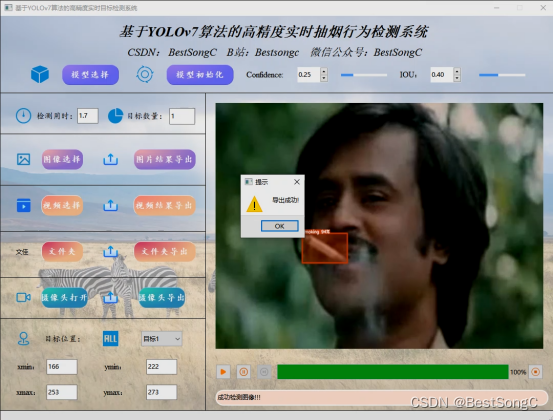The width and height of the screenshot is (553, 420).
Task: Click the circular target initialization icon
Action: point(145,74)
